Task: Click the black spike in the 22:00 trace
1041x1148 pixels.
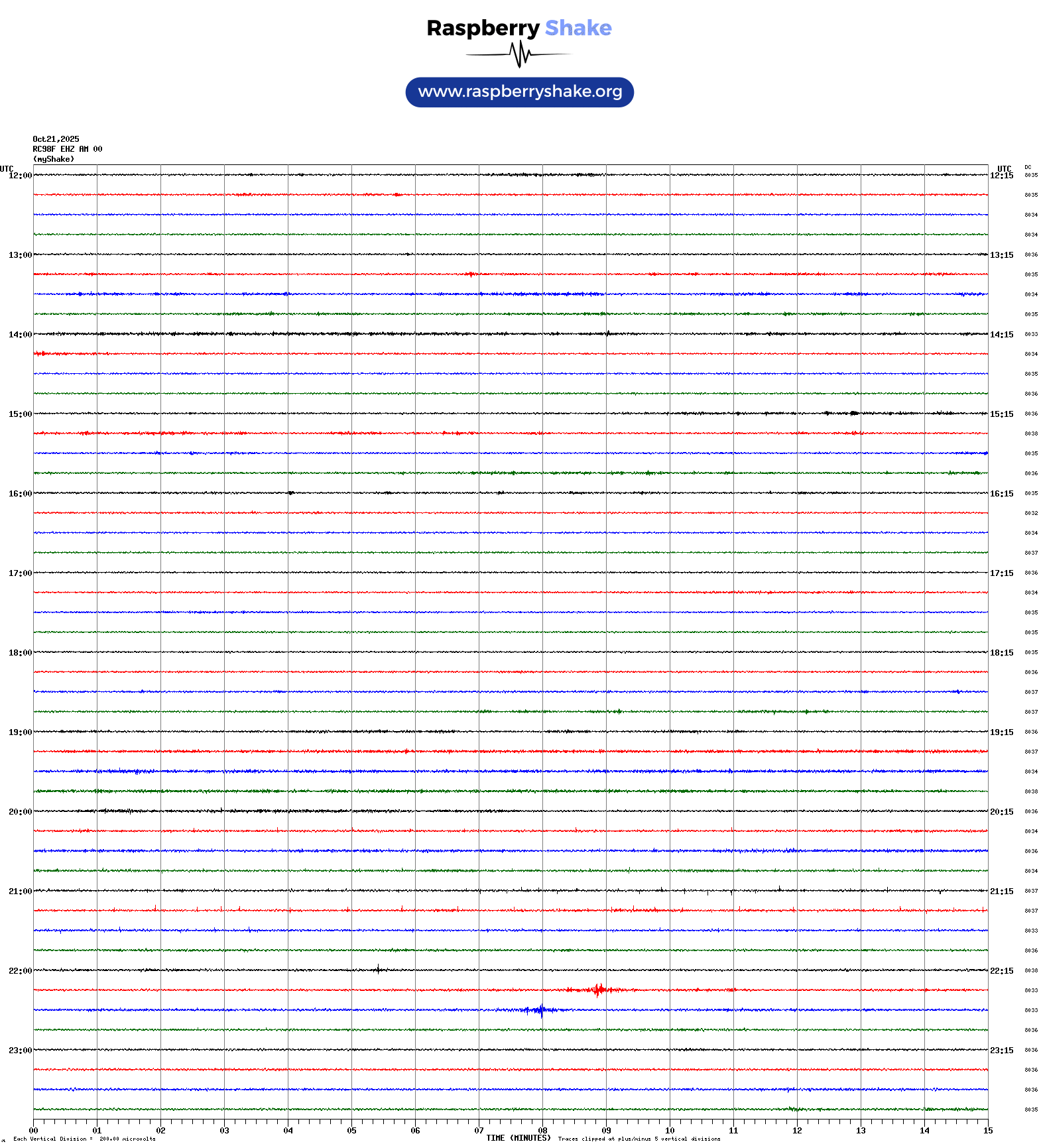Action: [x=378, y=970]
